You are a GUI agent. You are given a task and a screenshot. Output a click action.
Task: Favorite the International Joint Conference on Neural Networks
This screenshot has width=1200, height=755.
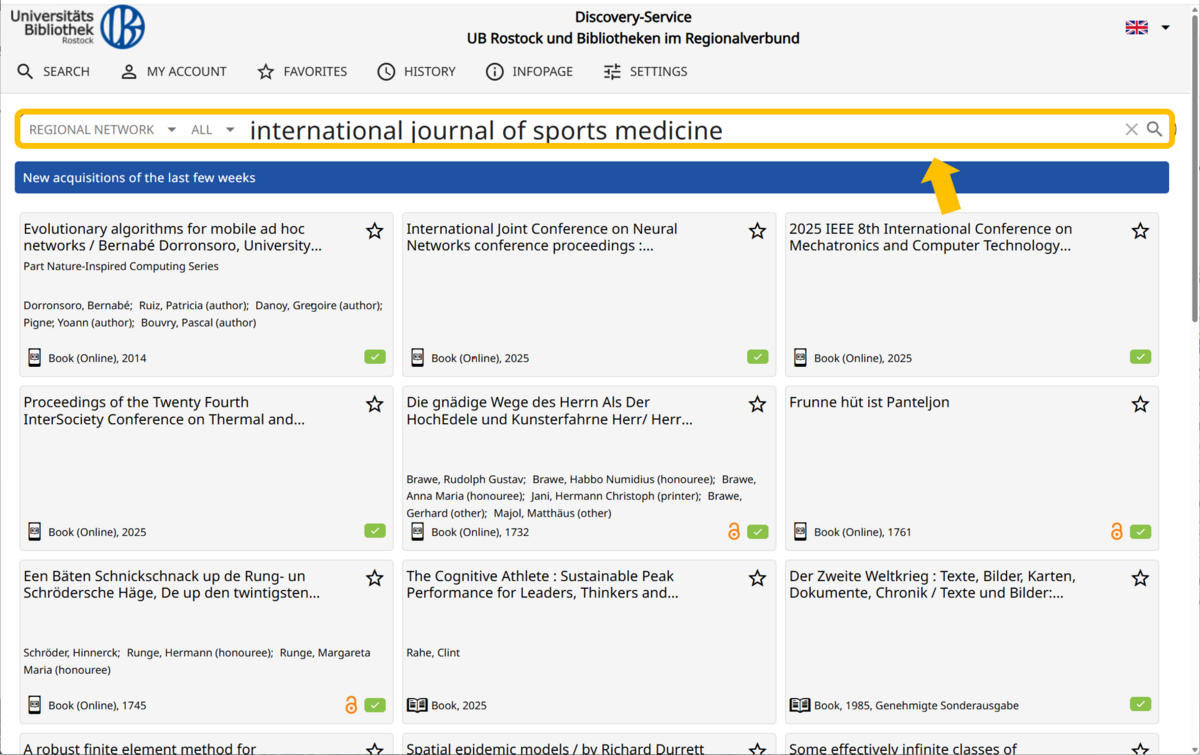757,231
